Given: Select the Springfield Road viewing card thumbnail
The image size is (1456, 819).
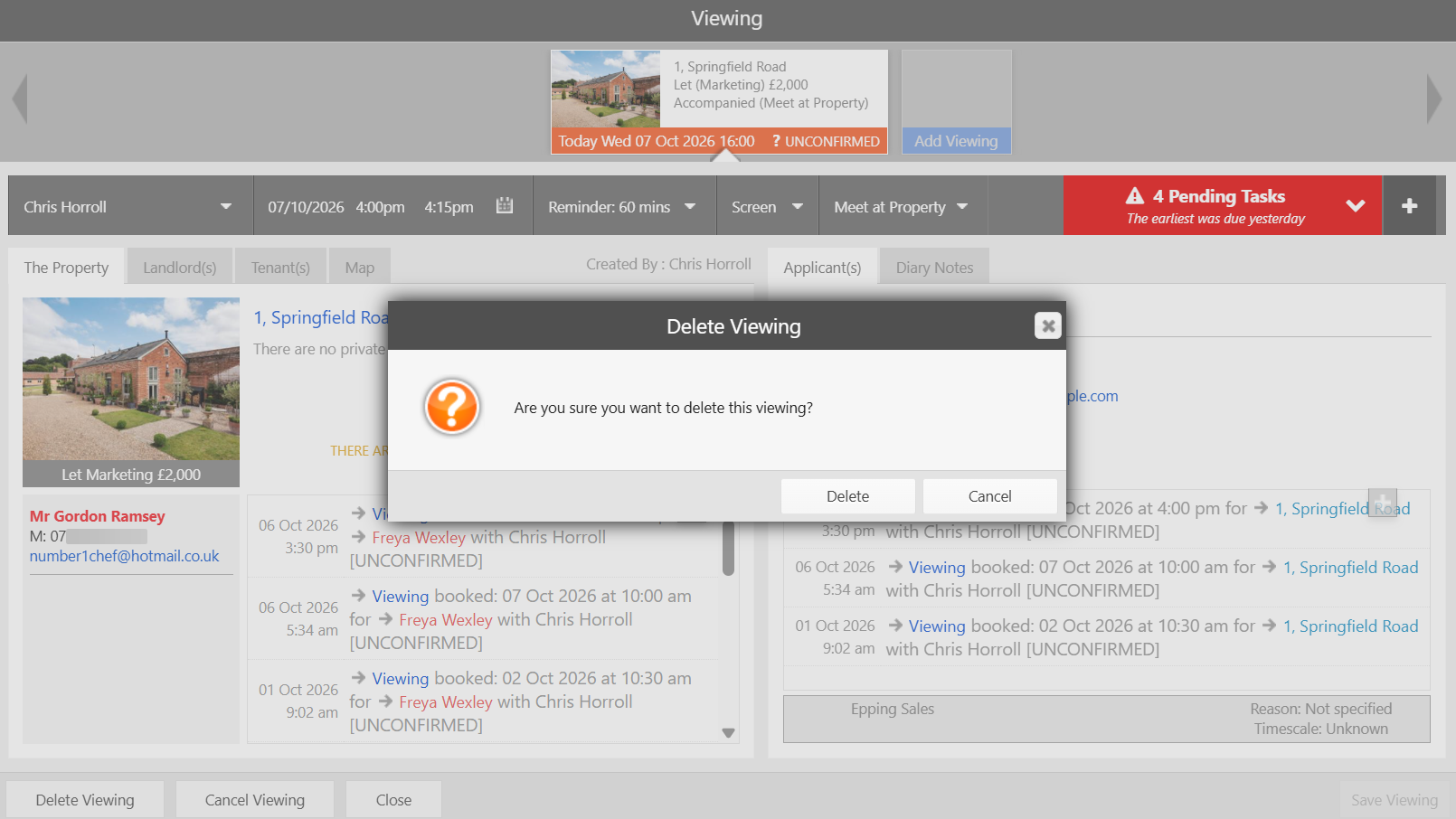Looking at the screenshot, I should pos(606,89).
